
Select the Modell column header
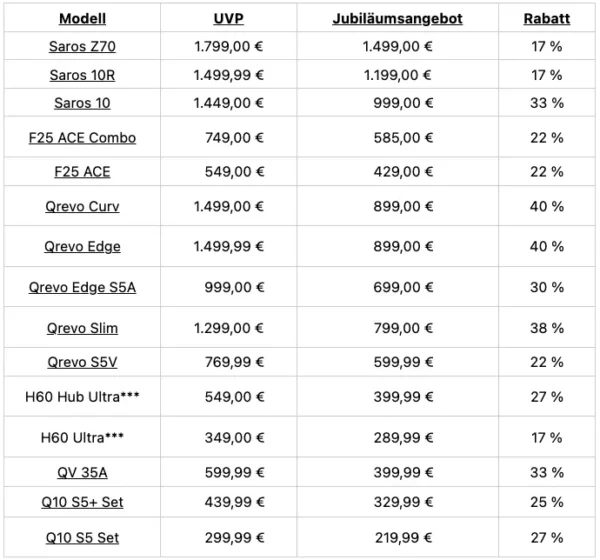click(82, 18)
